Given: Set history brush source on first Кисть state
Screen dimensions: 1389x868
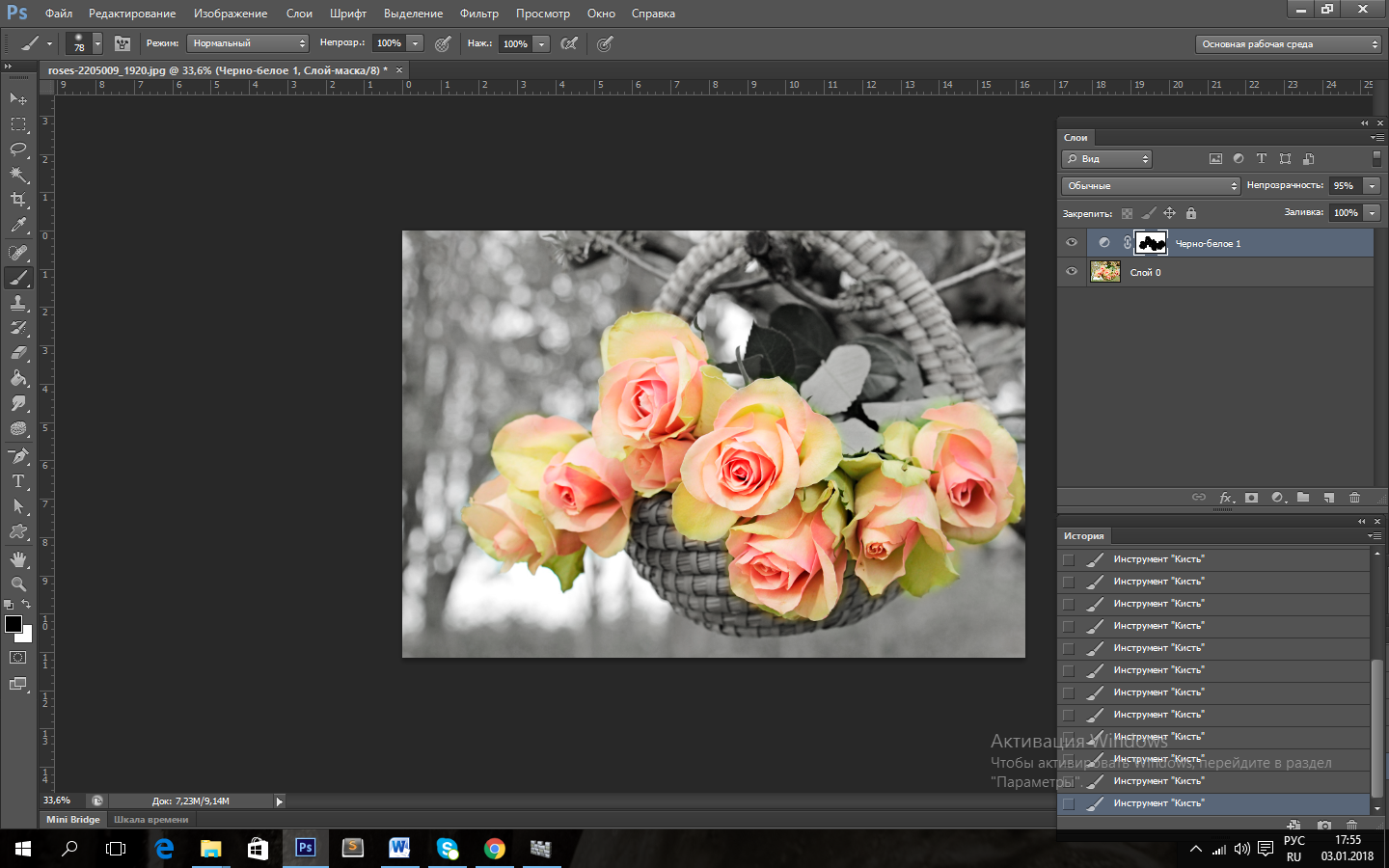Looking at the screenshot, I should click(x=1068, y=559).
